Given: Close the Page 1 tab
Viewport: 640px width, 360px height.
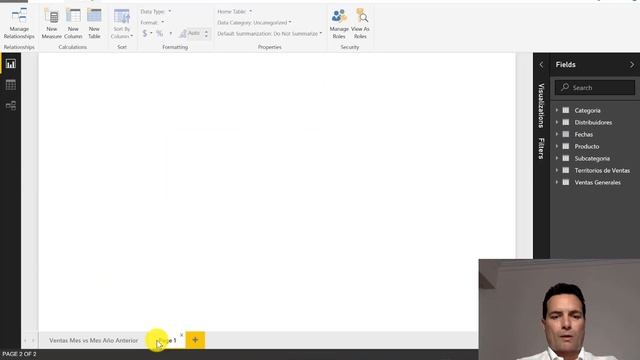Looking at the screenshot, I should 182,335.
